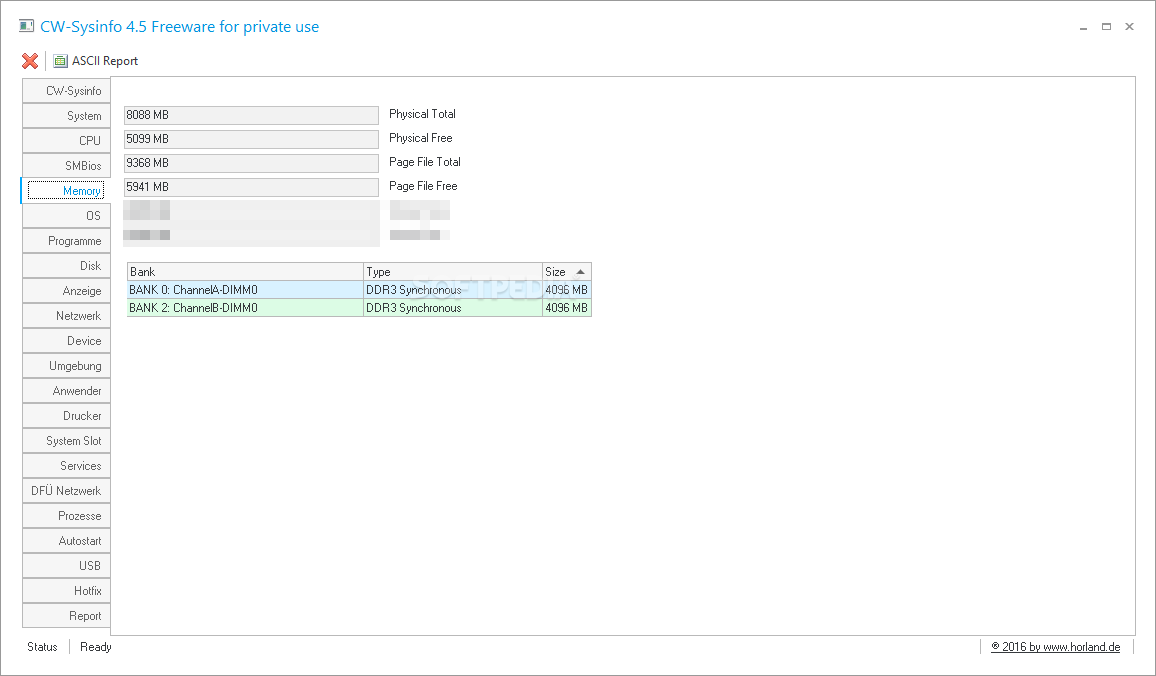The width and height of the screenshot is (1156, 676).
Task: Click the Physical Total field 8088 MB
Action: point(251,115)
